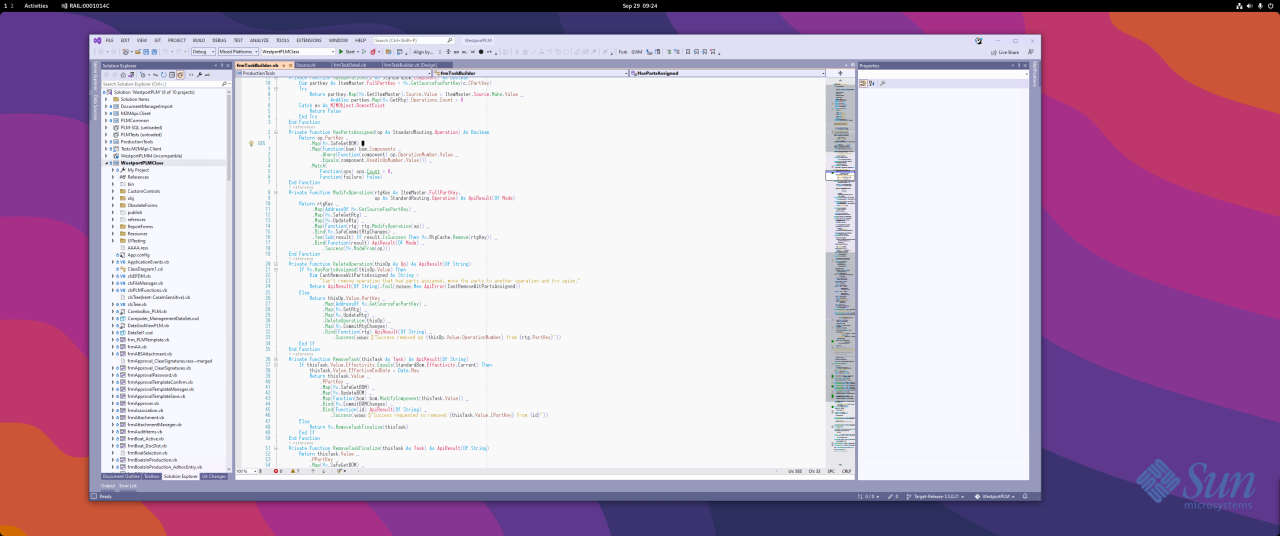Image resolution: width=1280 pixels, height=536 pixels.
Task: Open the Debug configuration dropdown
Action: click(x=202, y=51)
